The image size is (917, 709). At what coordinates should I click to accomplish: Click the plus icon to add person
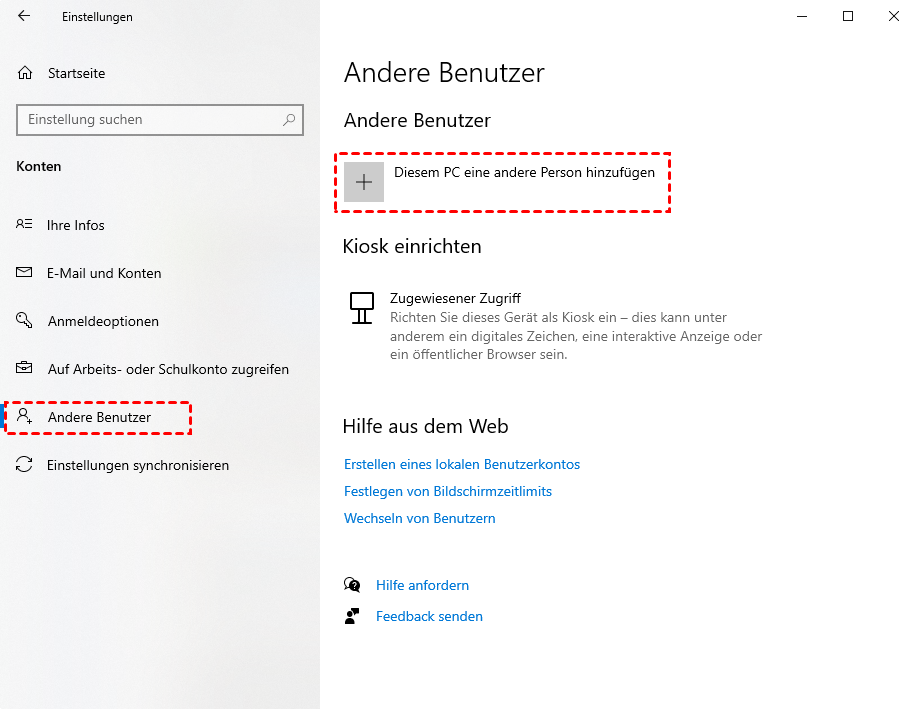click(364, 182)
